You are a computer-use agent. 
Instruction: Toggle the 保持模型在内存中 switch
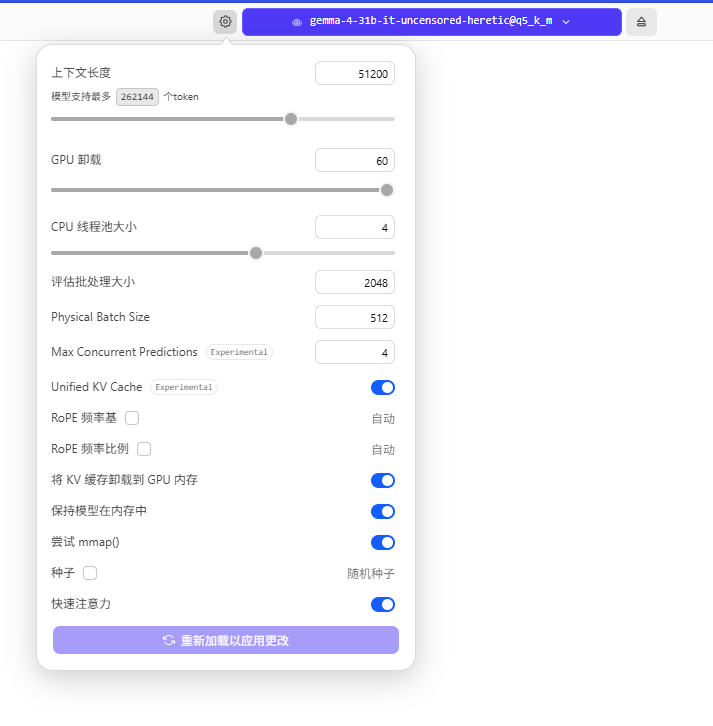383,512
